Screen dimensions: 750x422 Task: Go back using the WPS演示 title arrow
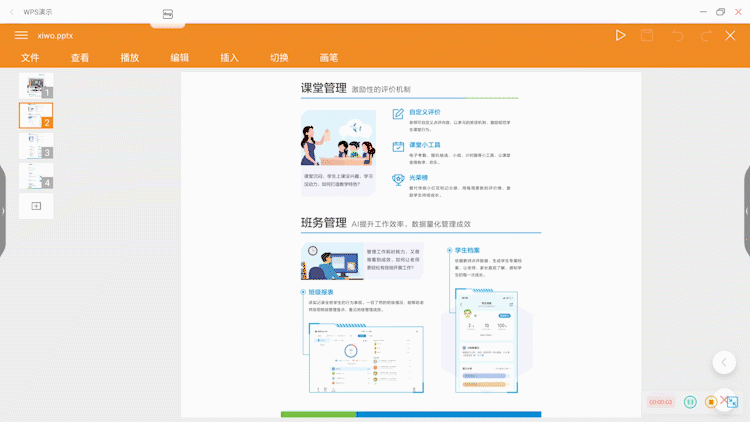pos(11,11)
